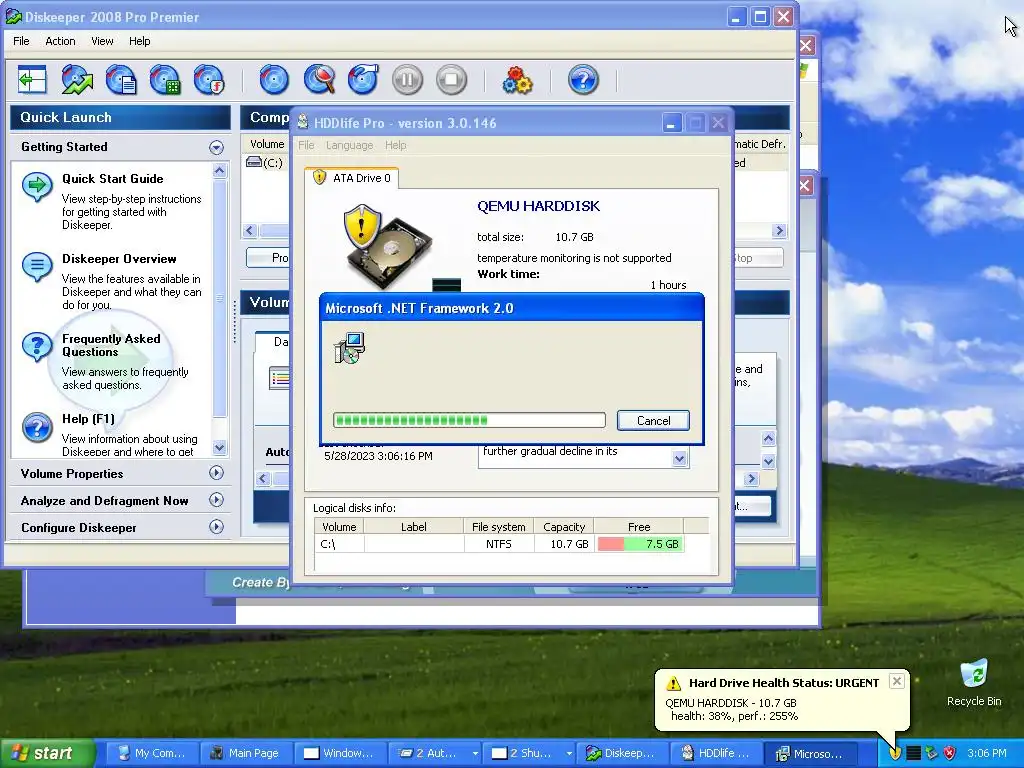Expand Volume Properties section chevron
This screenshot has width=1024, height=768.
(216, 473)
